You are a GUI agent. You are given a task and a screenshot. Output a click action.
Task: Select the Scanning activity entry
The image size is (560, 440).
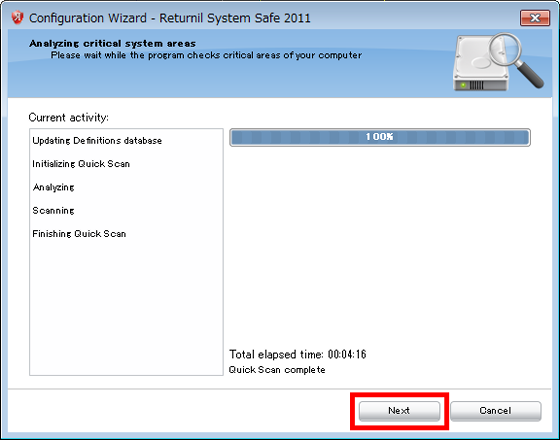coord(54,210)
